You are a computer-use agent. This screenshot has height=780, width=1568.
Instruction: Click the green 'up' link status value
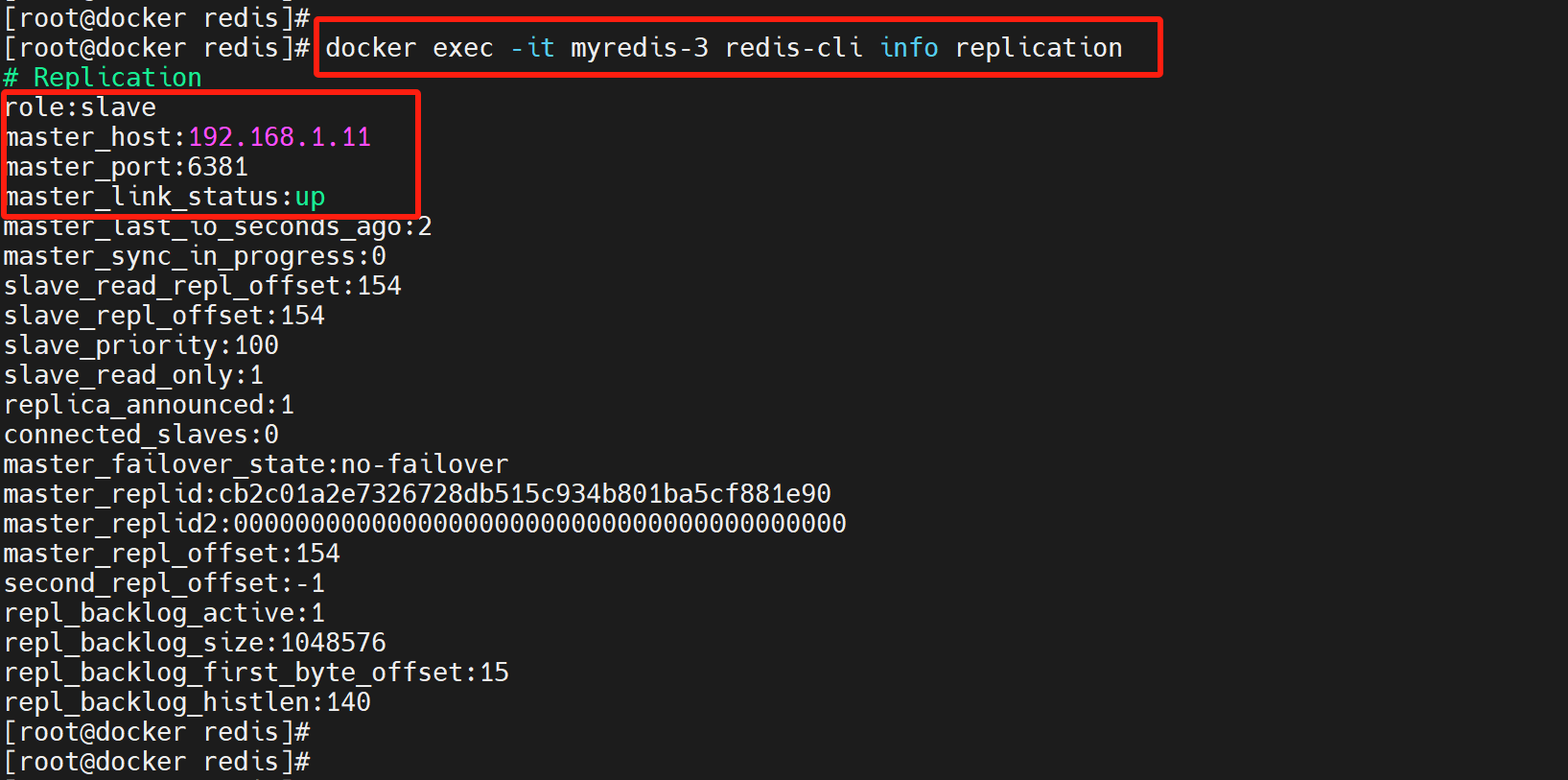[x=310, y=198]
